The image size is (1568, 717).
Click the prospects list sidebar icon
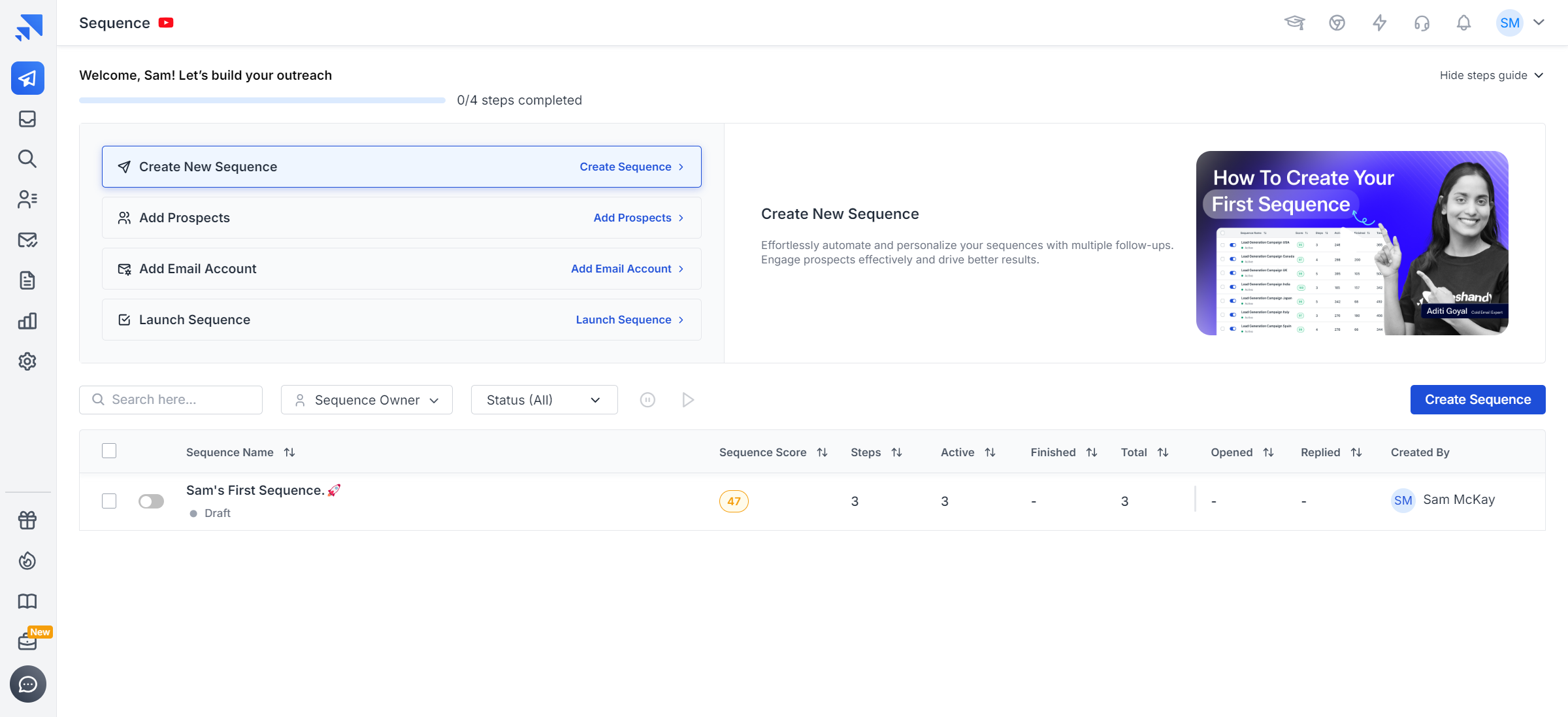click(27, 199)
